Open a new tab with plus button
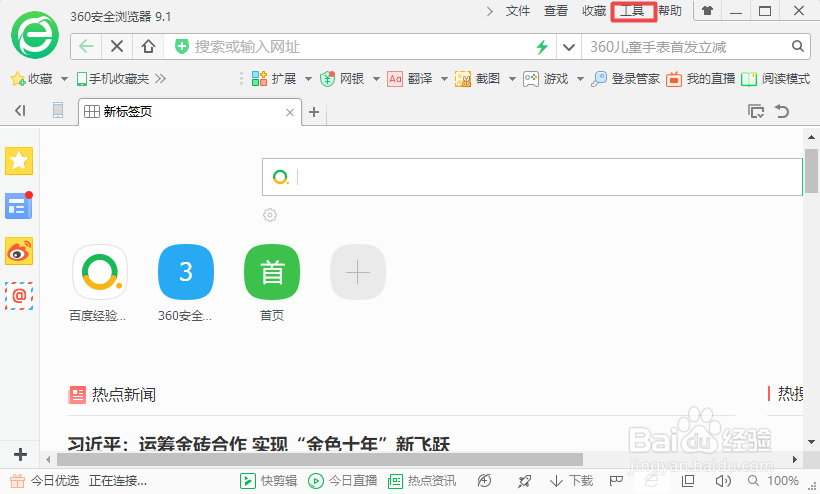Screen dimensions: 820x494 tap(314, 112)
